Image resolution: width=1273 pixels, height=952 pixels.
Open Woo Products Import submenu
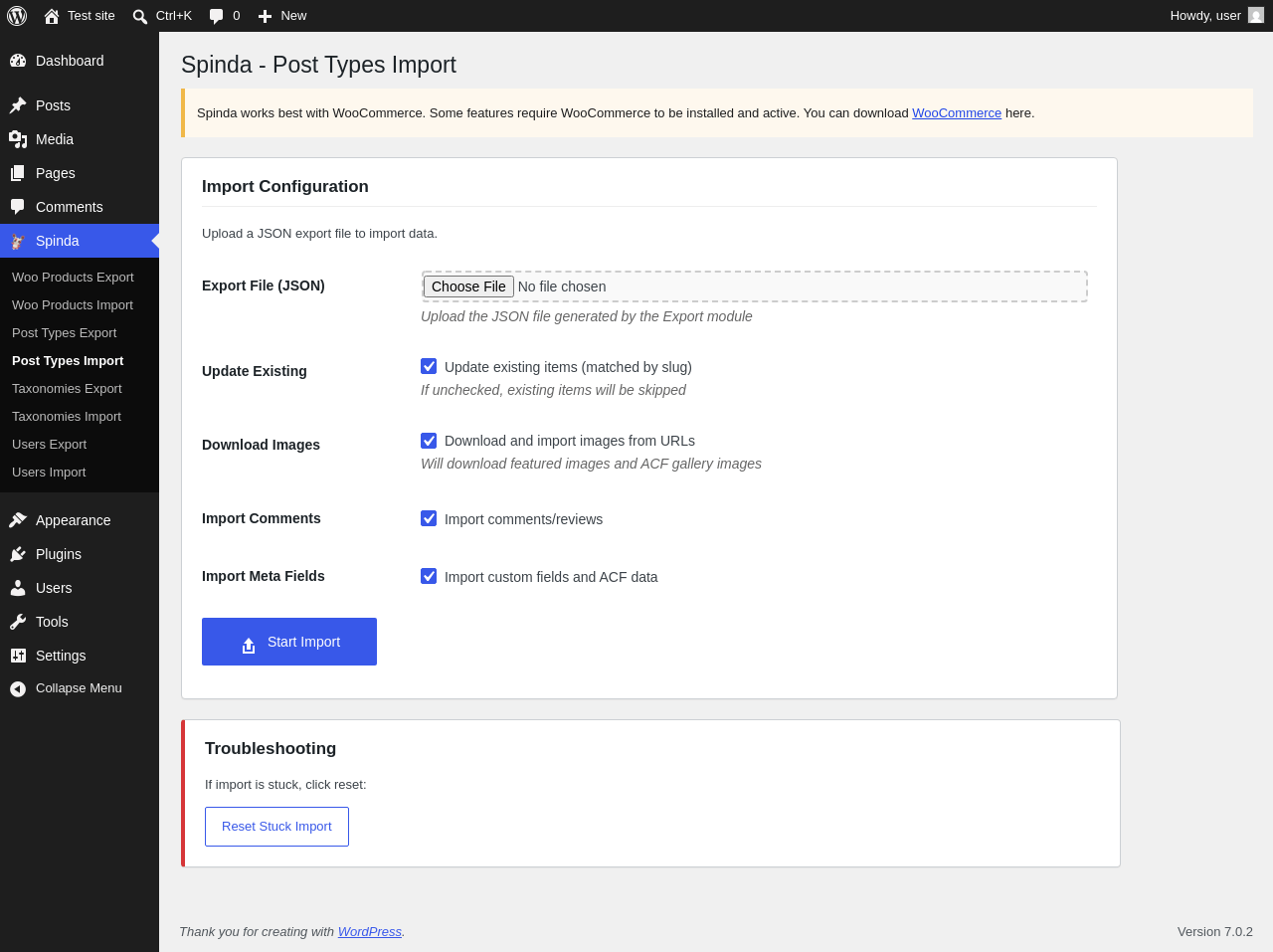(73, 305)
